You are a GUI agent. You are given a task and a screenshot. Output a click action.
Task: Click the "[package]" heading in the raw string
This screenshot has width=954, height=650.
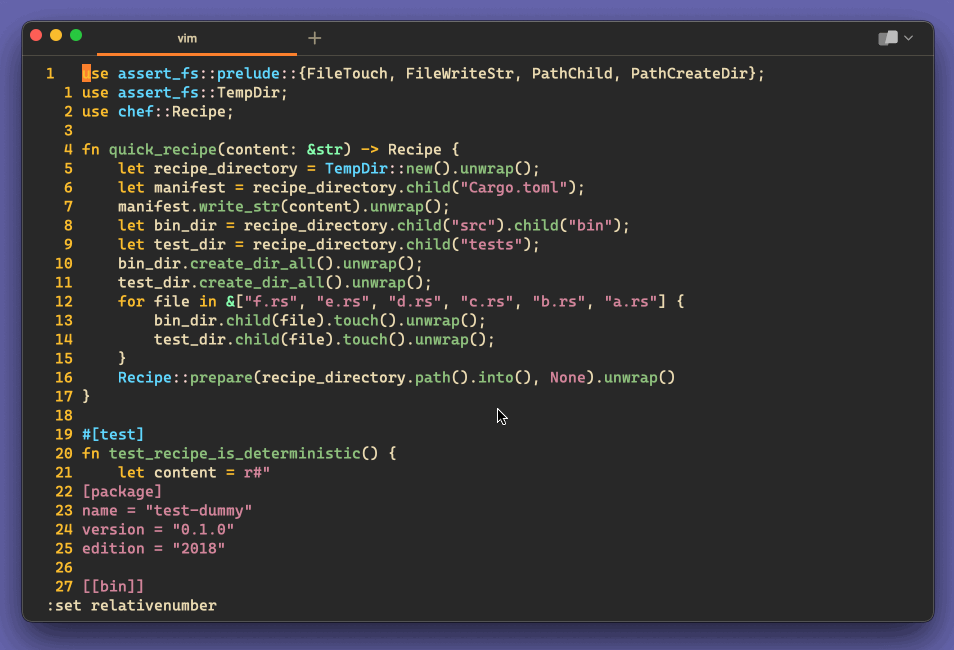click(x=121, y=491)
